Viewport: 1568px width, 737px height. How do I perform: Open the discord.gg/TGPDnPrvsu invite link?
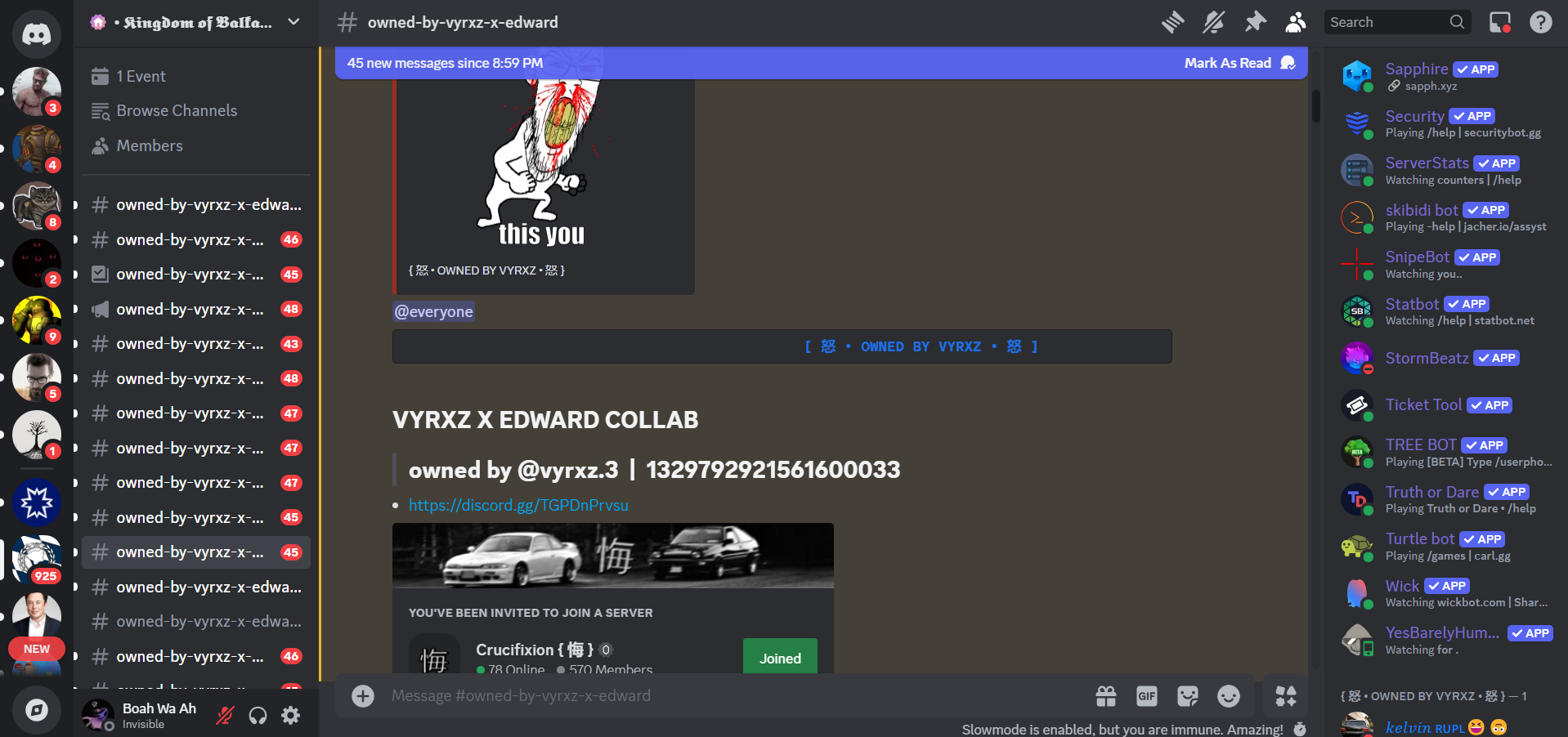(518, 506)
